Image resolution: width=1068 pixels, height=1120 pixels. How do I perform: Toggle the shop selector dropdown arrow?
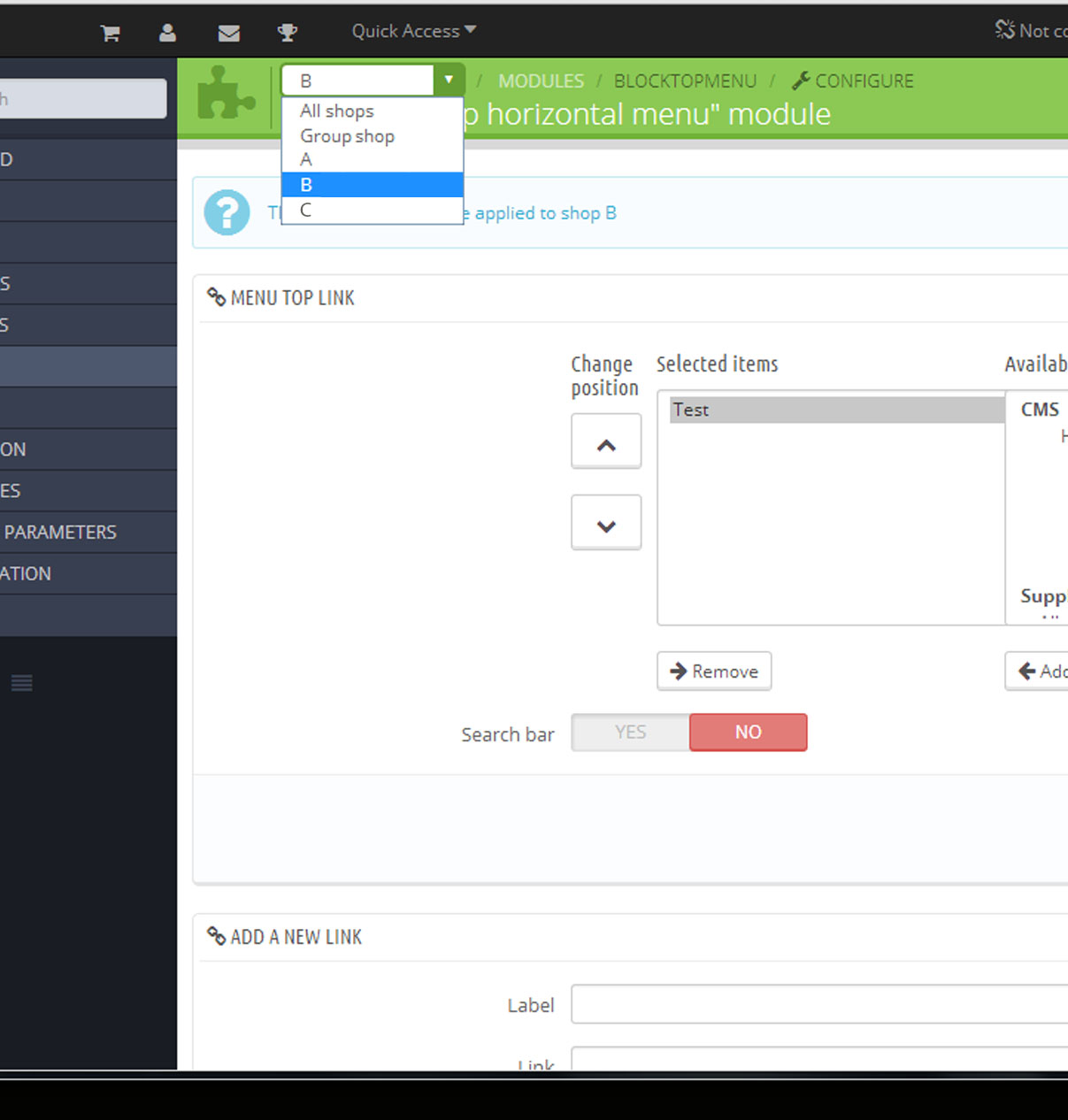pos(449,81)
